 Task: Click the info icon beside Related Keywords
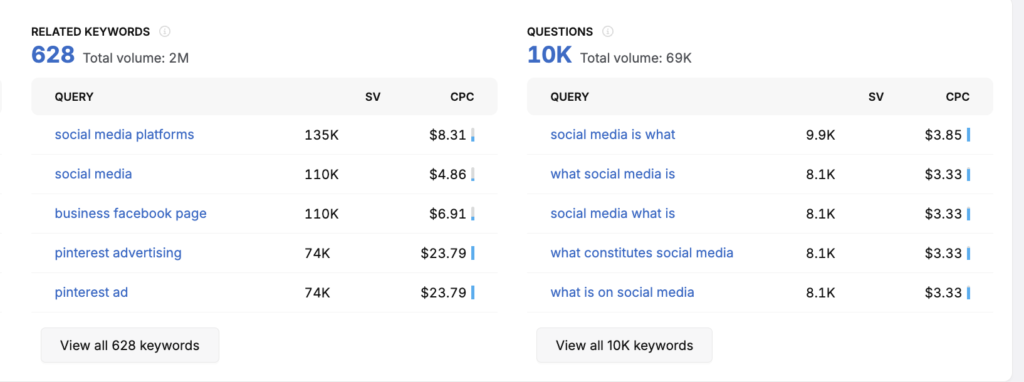tap(165, 31)
